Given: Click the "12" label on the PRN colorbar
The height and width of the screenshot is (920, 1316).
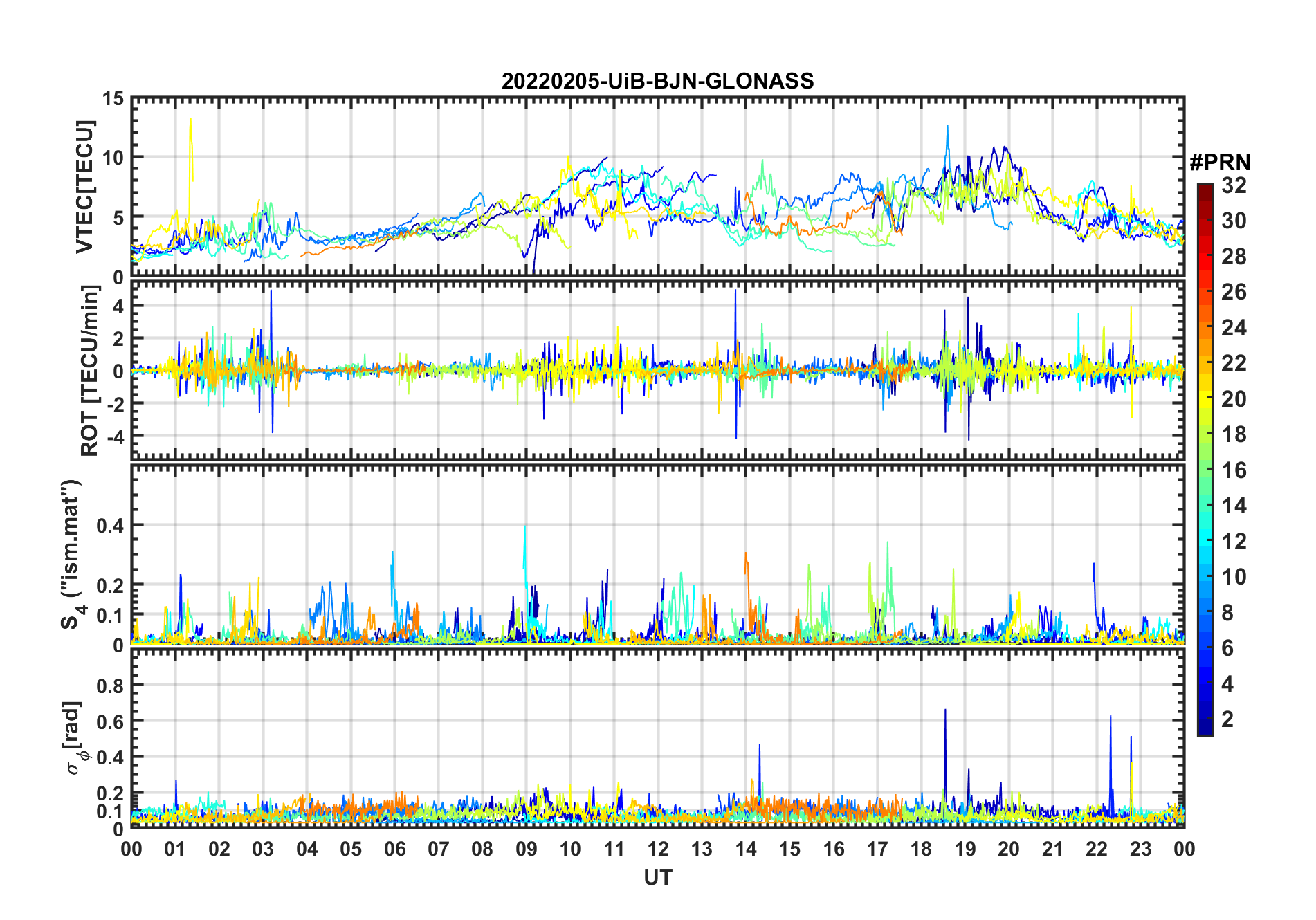Looking at the screenshot, I should click(1234, 542).
